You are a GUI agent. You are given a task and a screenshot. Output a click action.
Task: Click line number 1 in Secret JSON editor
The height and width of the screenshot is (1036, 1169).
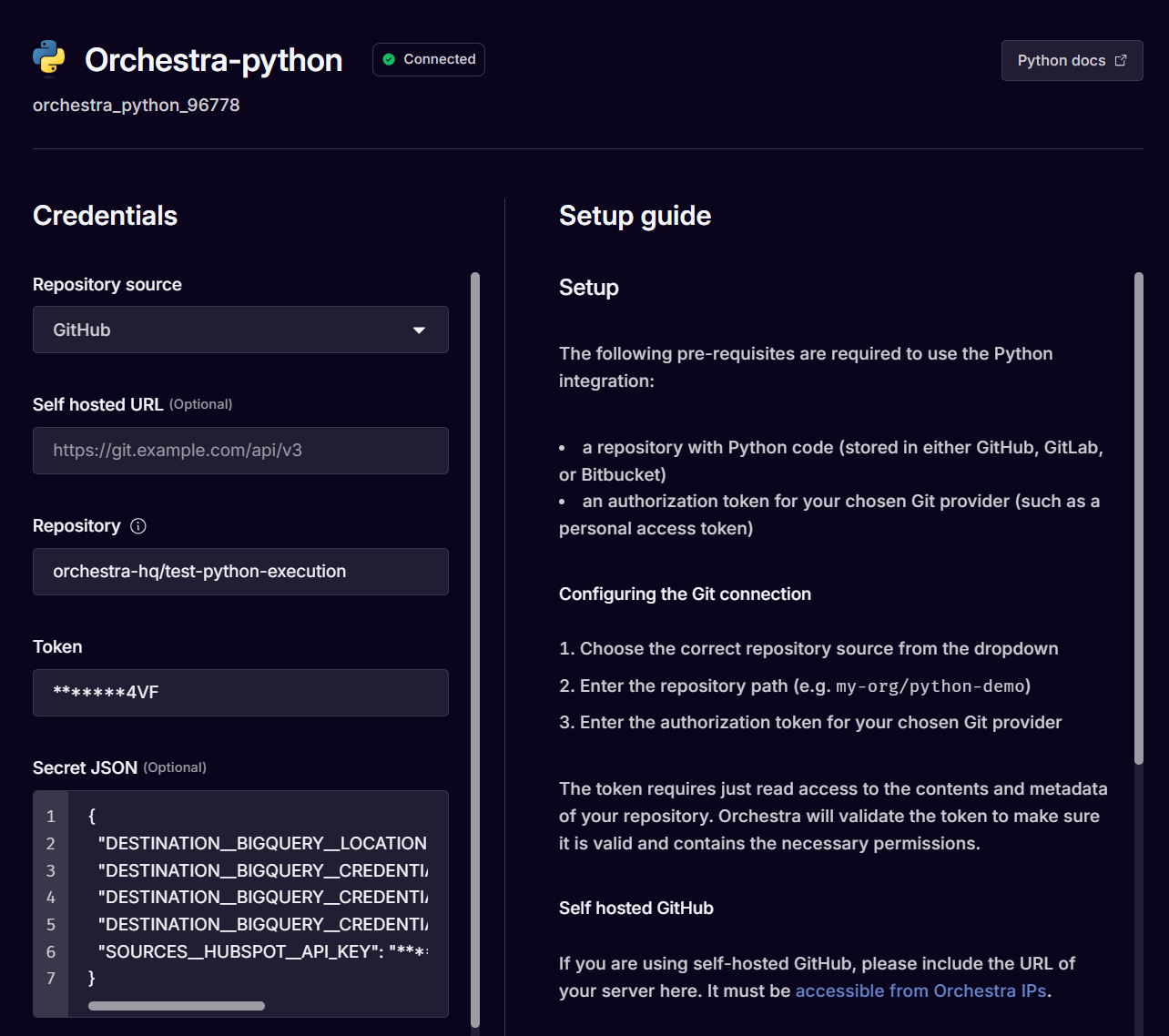point(50,816)
